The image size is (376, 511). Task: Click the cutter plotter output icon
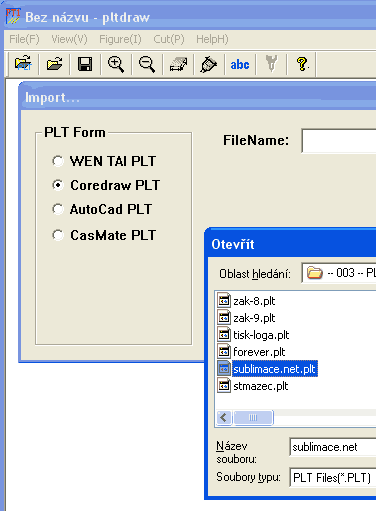coord(209,63)
